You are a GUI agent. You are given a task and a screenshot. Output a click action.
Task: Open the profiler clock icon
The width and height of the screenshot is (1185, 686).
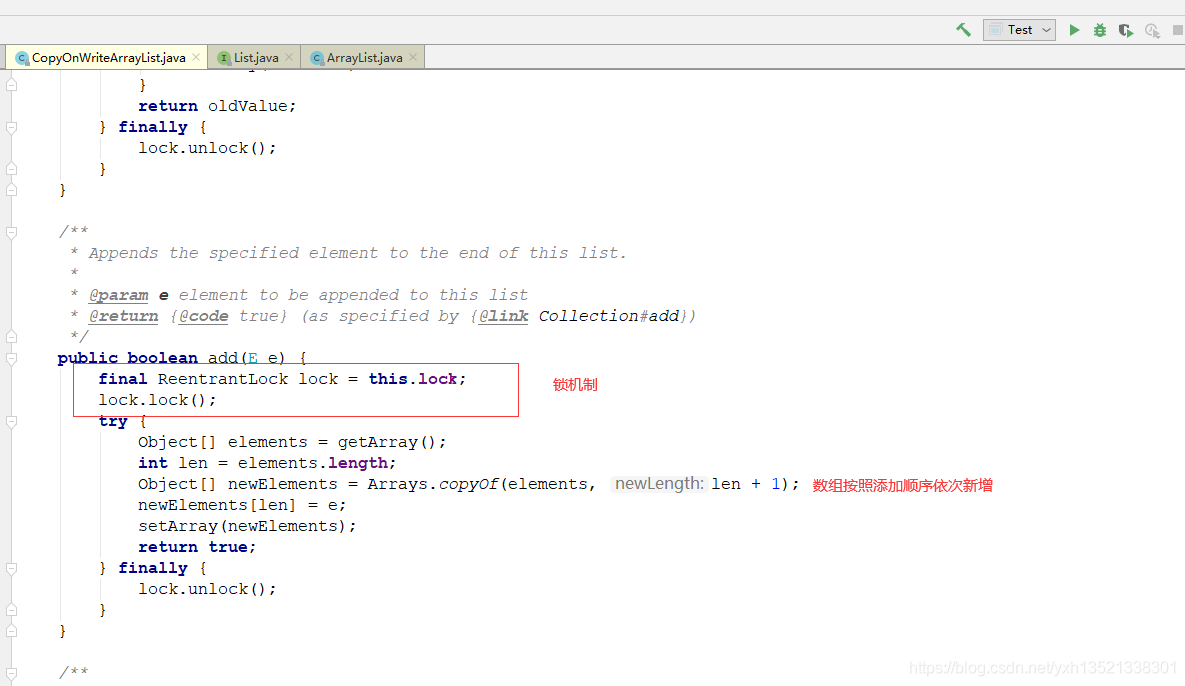tap(1151, 31)
